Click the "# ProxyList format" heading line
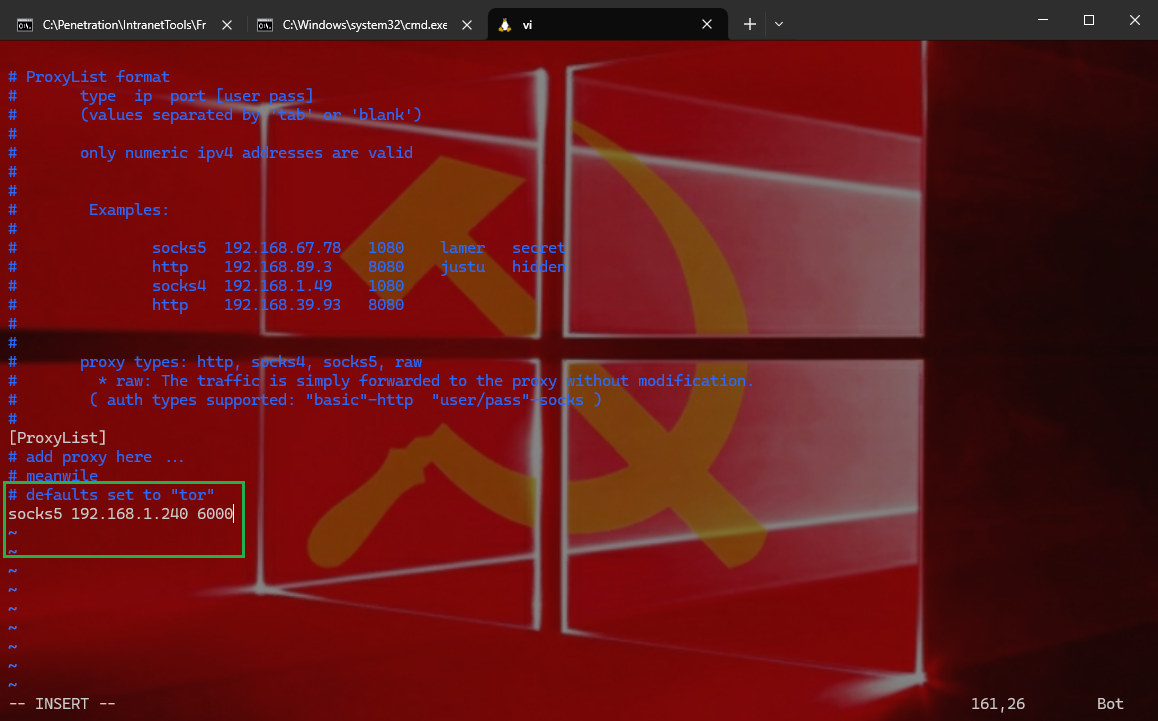Image resolution: width=1158 pixels, height=721 pixels. click(x=89, y=77)
